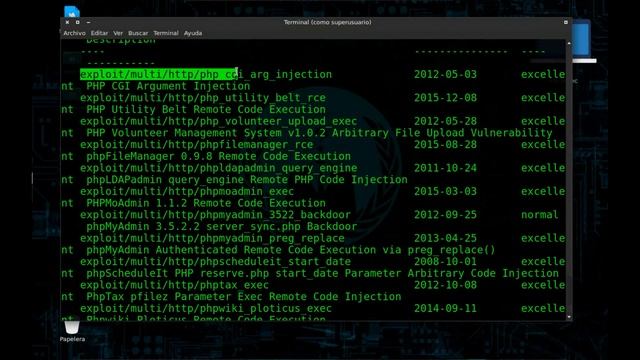This screenshot has height=360, width=640.
Task: Click the phpmoadmin_exec exploit line
Action: coord(187,191)
